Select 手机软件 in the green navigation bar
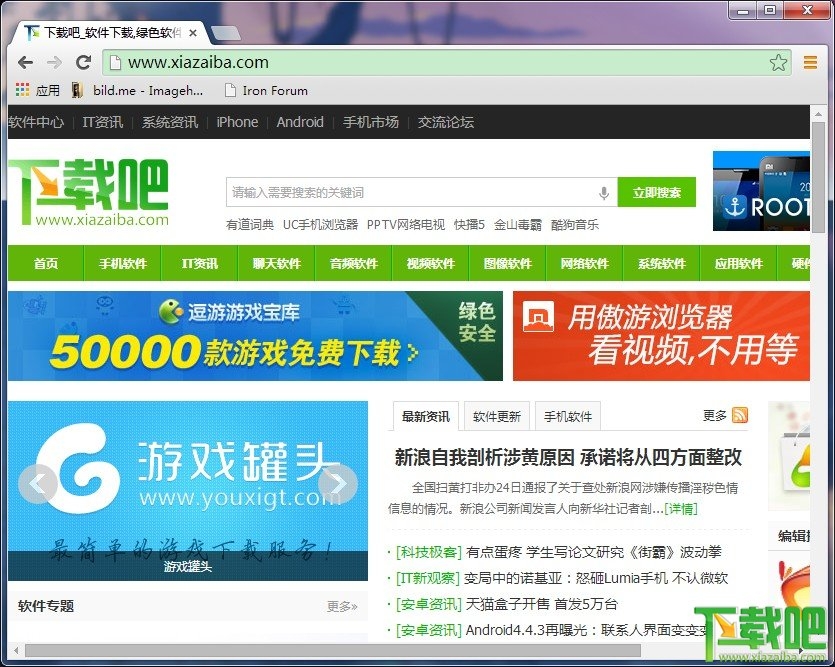The image size is (835, 667). (122, 263)
